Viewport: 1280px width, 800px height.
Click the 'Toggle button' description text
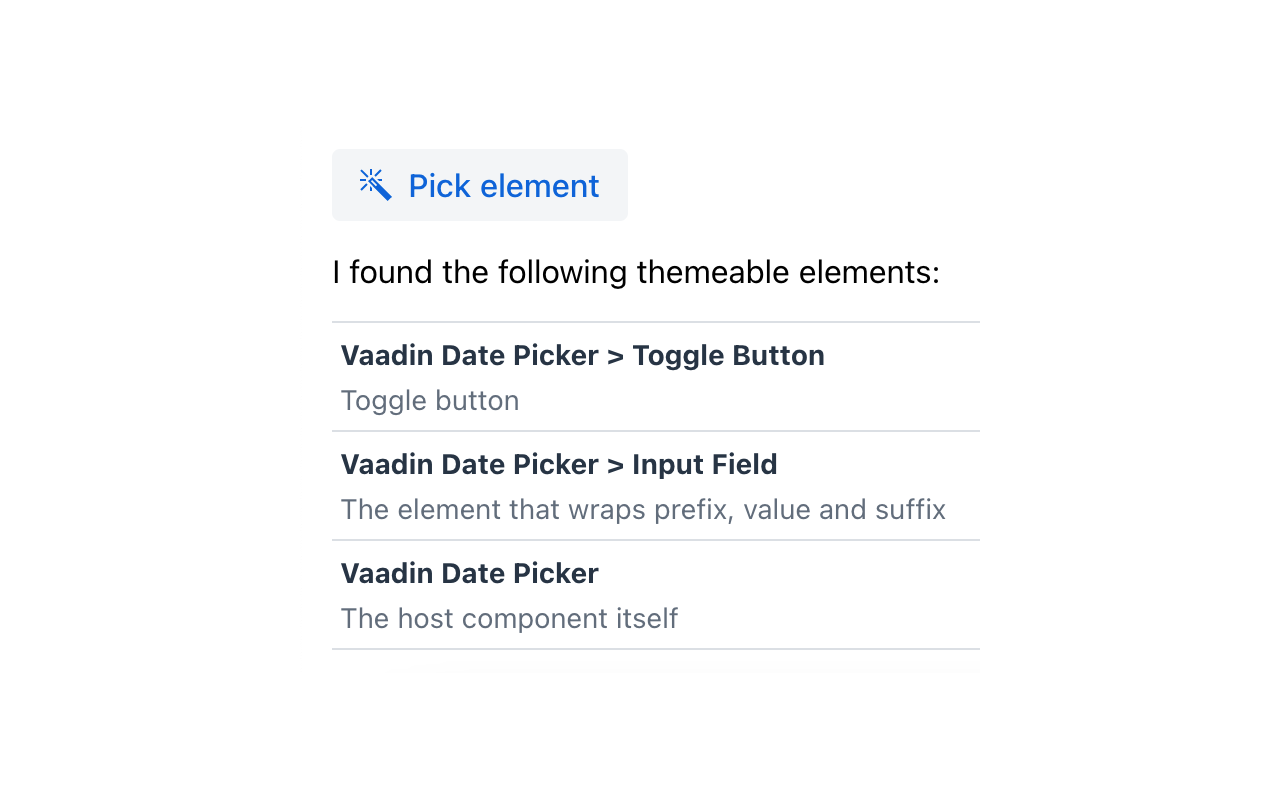tap(430, 401)
